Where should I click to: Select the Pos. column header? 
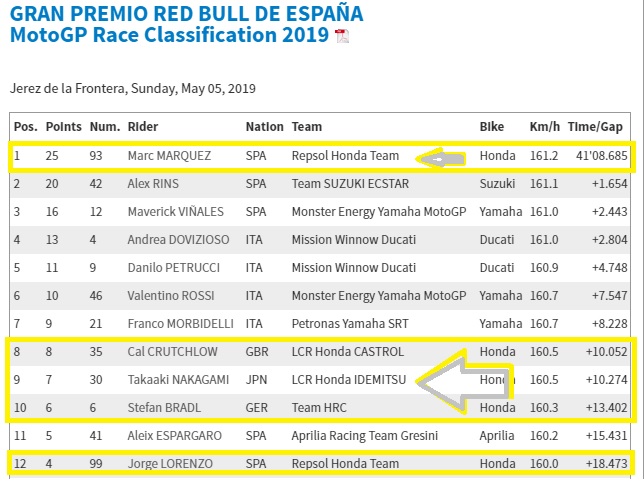click(x=26, y=127)
